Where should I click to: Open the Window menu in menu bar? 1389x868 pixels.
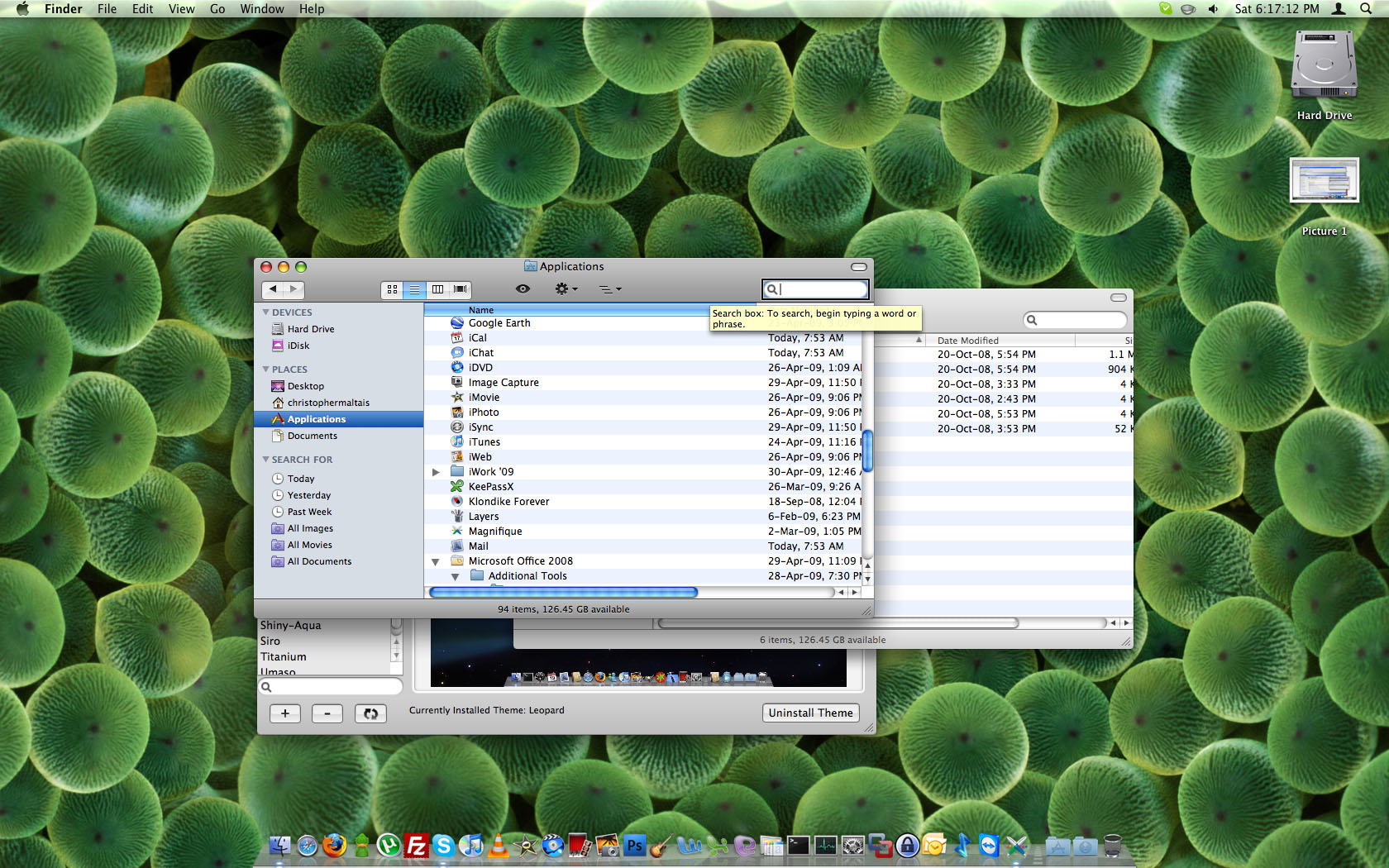(x=261, y=9)
